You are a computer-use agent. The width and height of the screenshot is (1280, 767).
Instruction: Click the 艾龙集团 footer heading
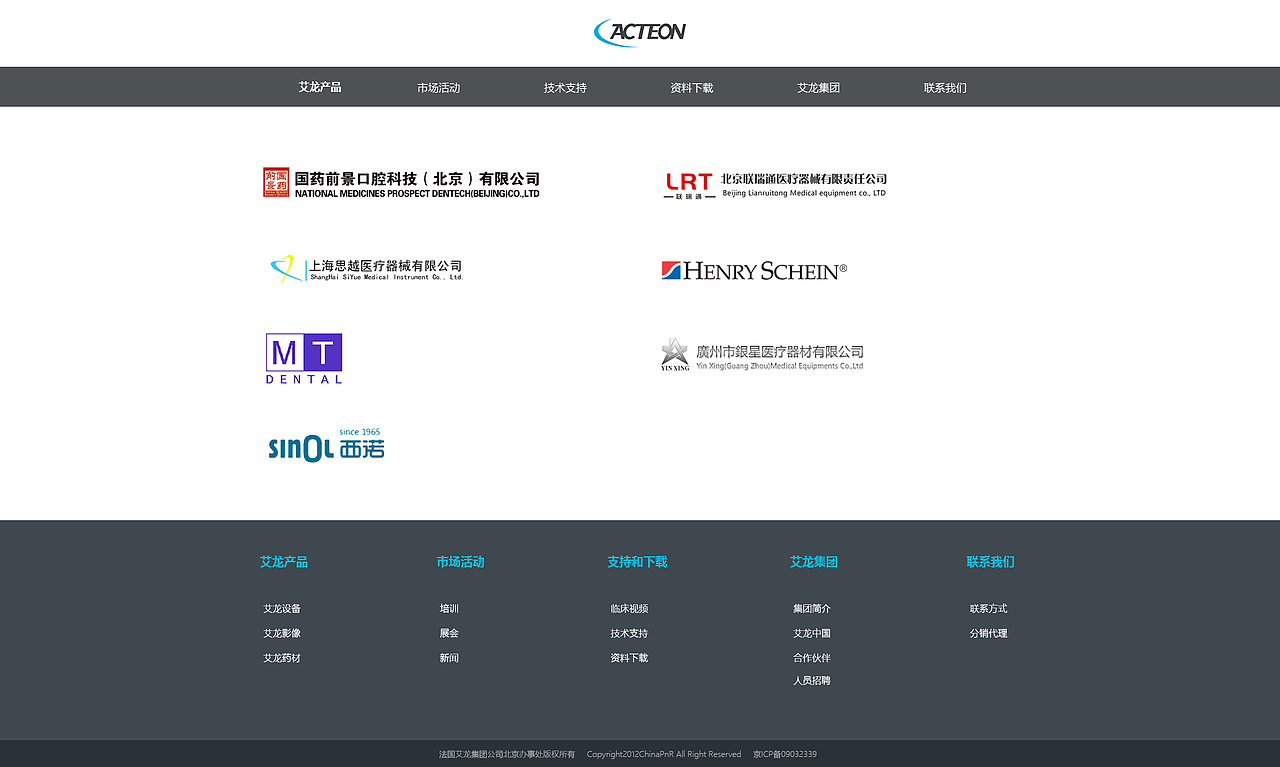[814, 562]
